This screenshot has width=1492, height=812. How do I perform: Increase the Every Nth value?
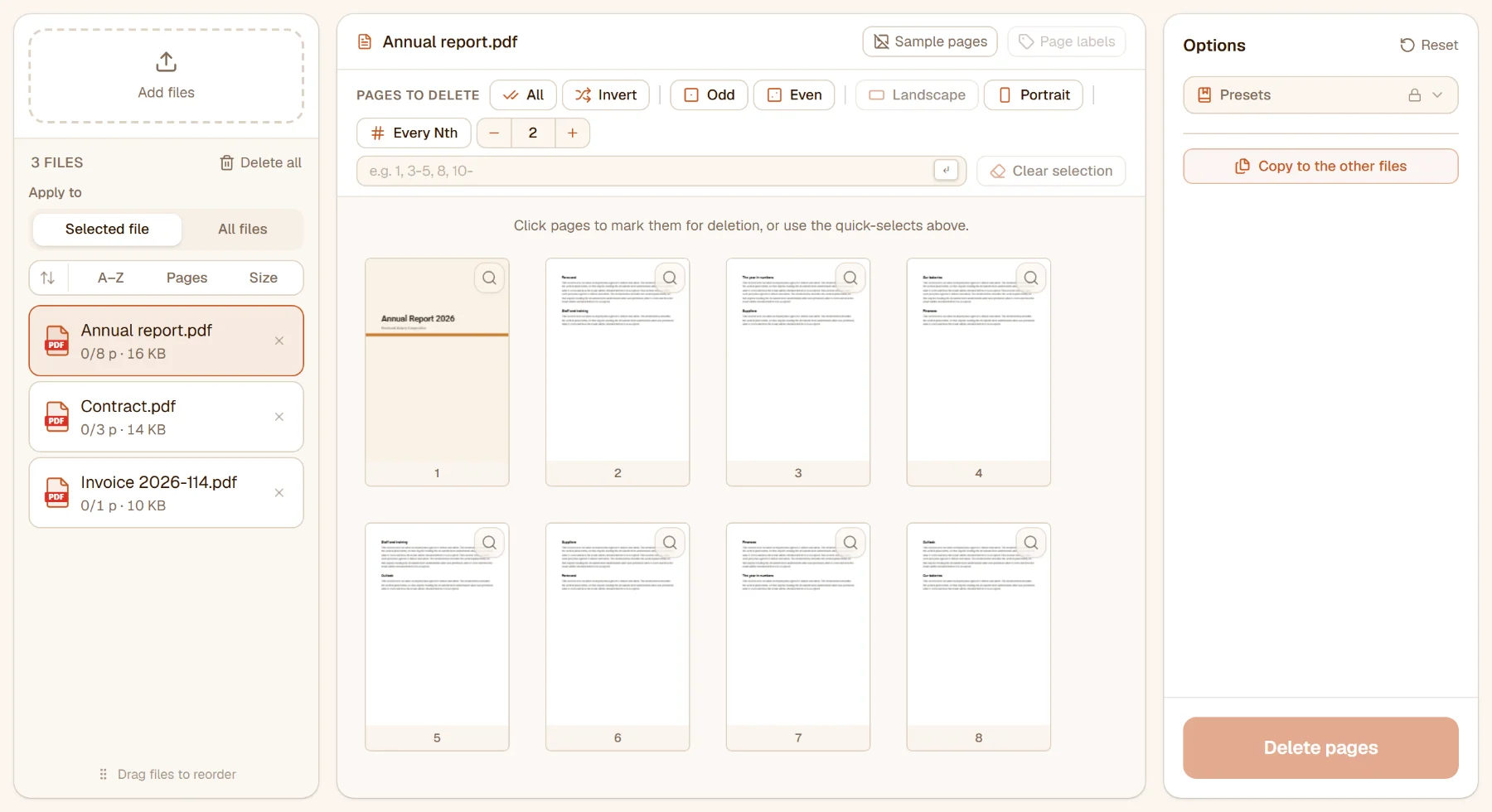click(x=572, y=133)
